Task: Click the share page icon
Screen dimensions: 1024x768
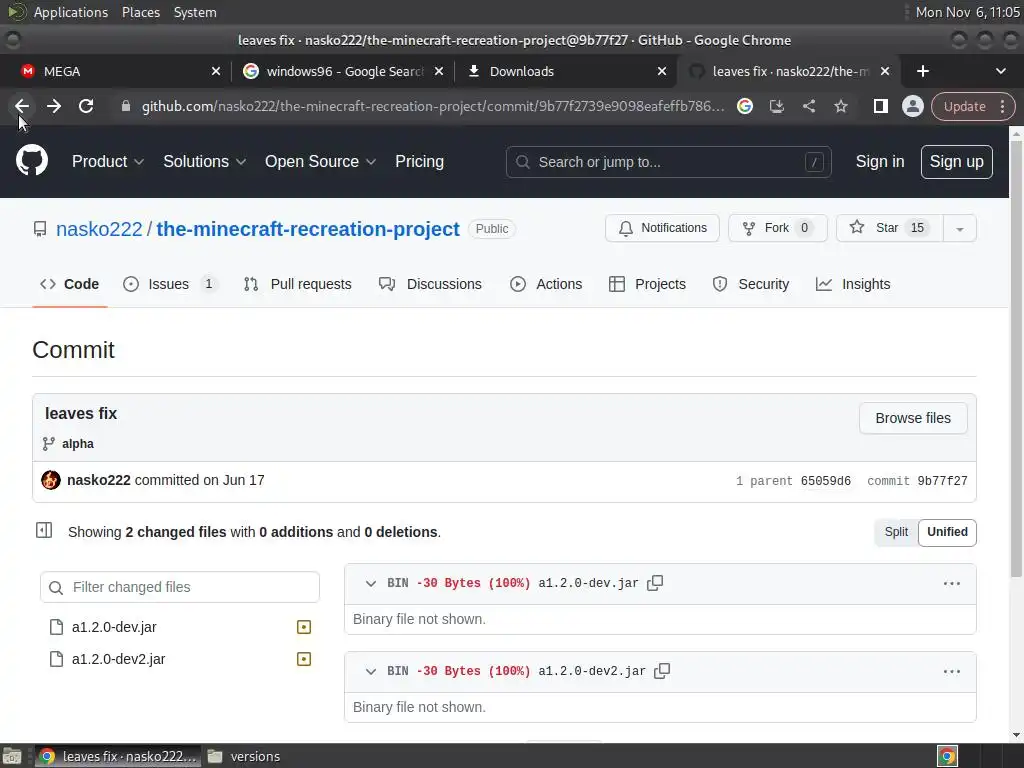Action: tap(808, 106)
